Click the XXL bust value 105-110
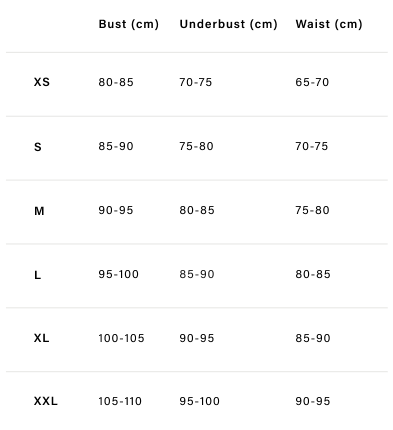The image size is (393, 430). click(120, 401)
